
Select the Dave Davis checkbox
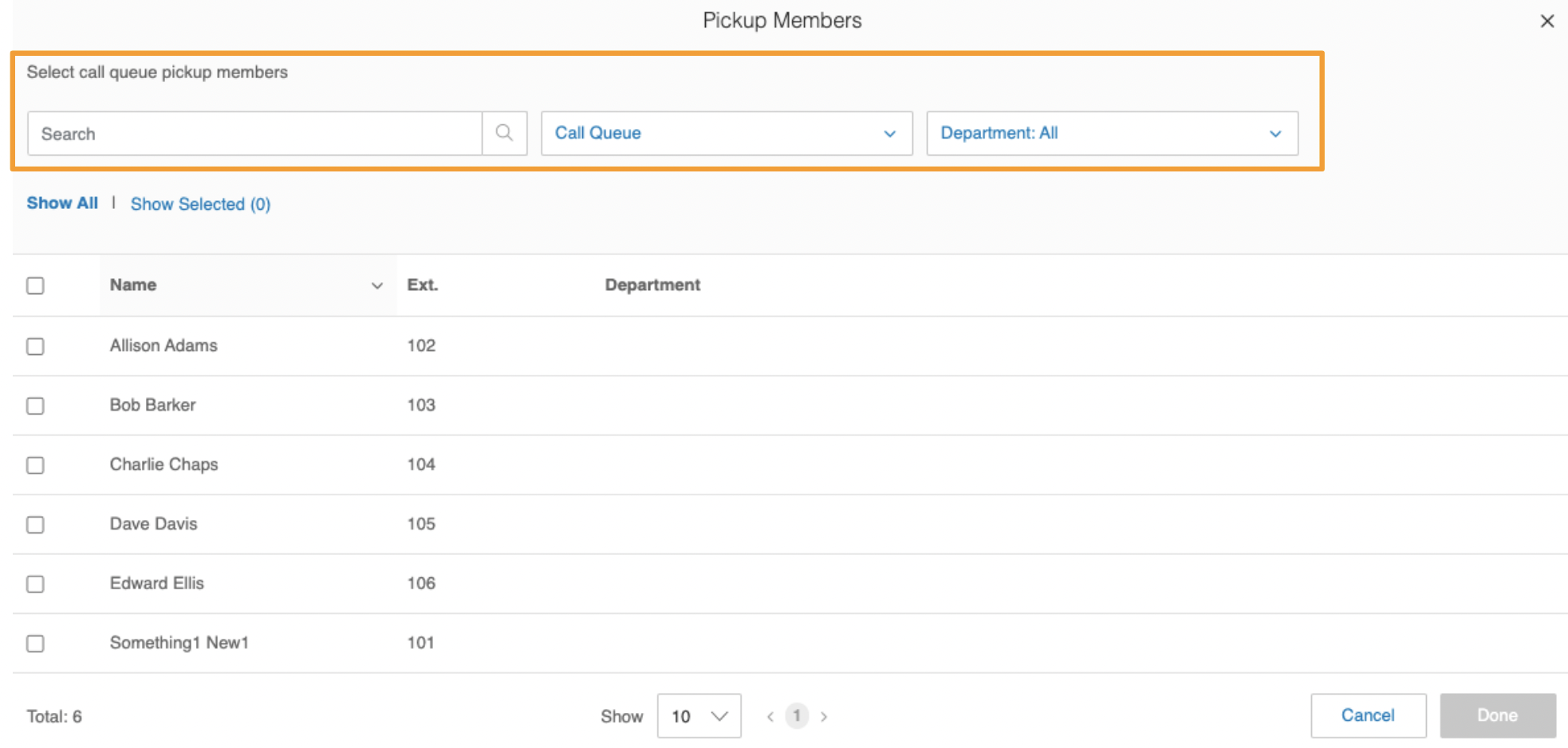tap(35, 525)
